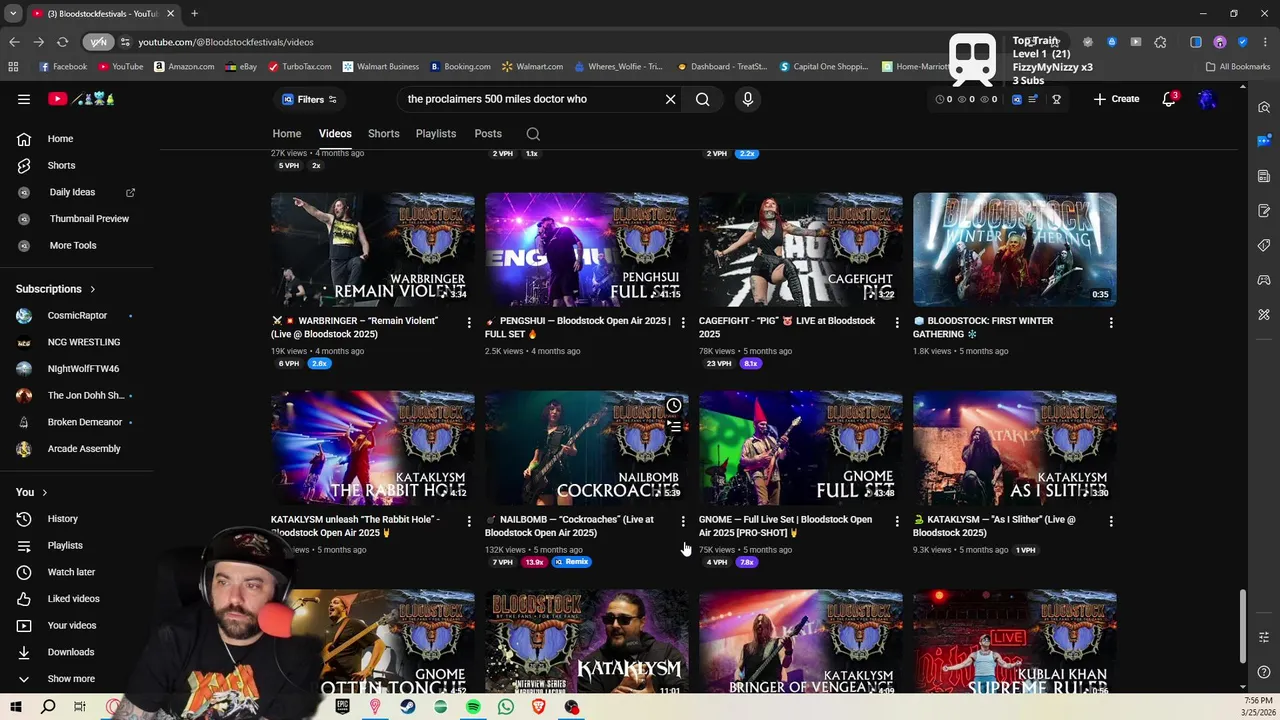1280x720 pixels.
Task: Open NCG WRESTLING subscription
Action: (84, 342)
